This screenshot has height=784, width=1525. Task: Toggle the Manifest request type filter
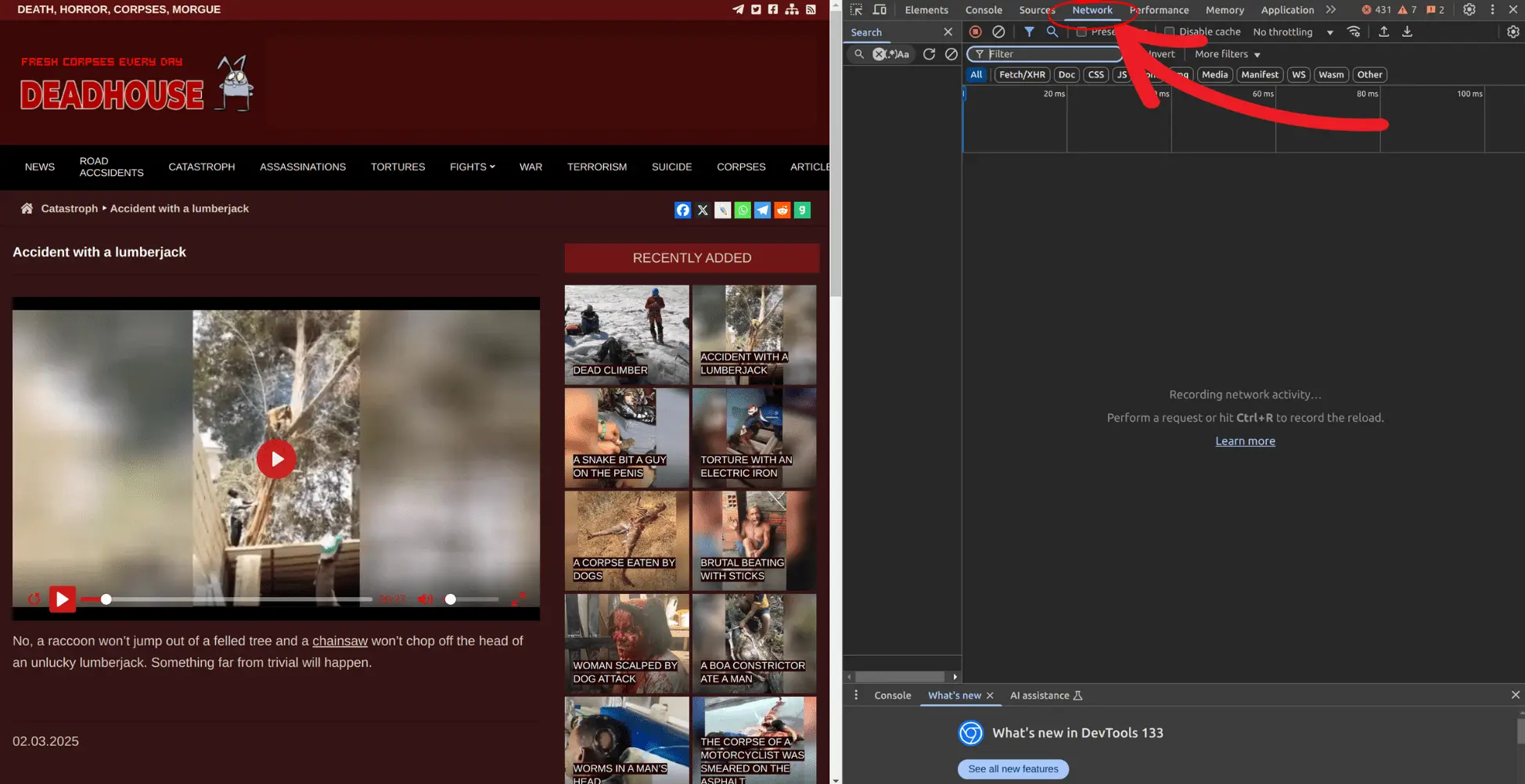coord(1260,74)
